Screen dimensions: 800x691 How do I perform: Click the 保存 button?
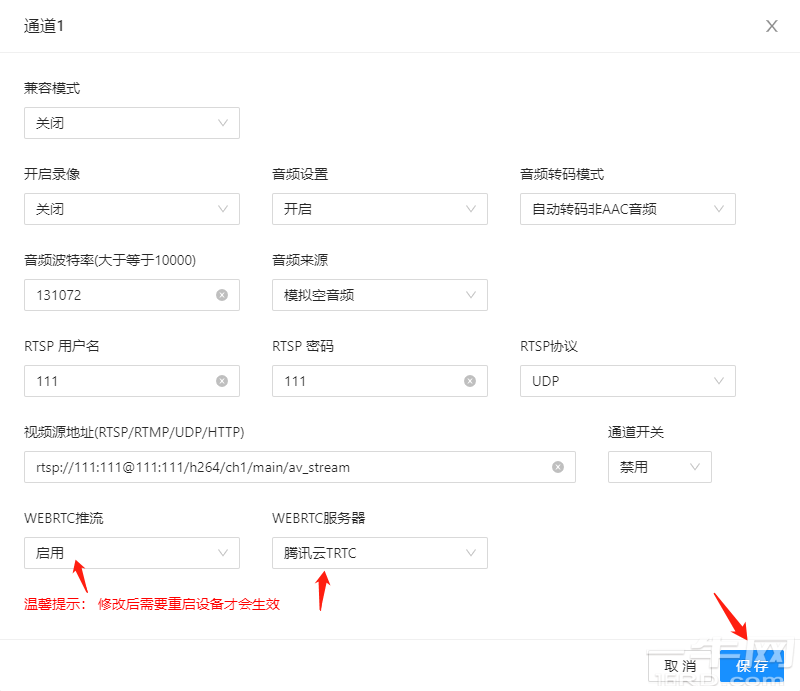(x=752, y=666)
